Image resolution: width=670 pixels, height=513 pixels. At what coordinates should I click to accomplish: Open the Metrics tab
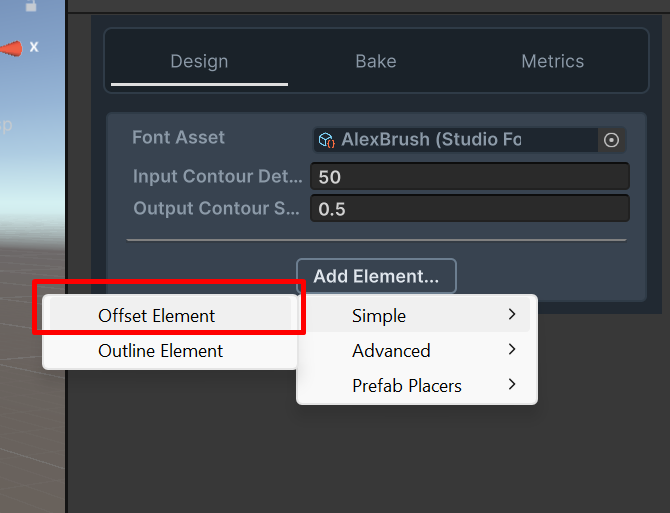click(x=552, y=62)
